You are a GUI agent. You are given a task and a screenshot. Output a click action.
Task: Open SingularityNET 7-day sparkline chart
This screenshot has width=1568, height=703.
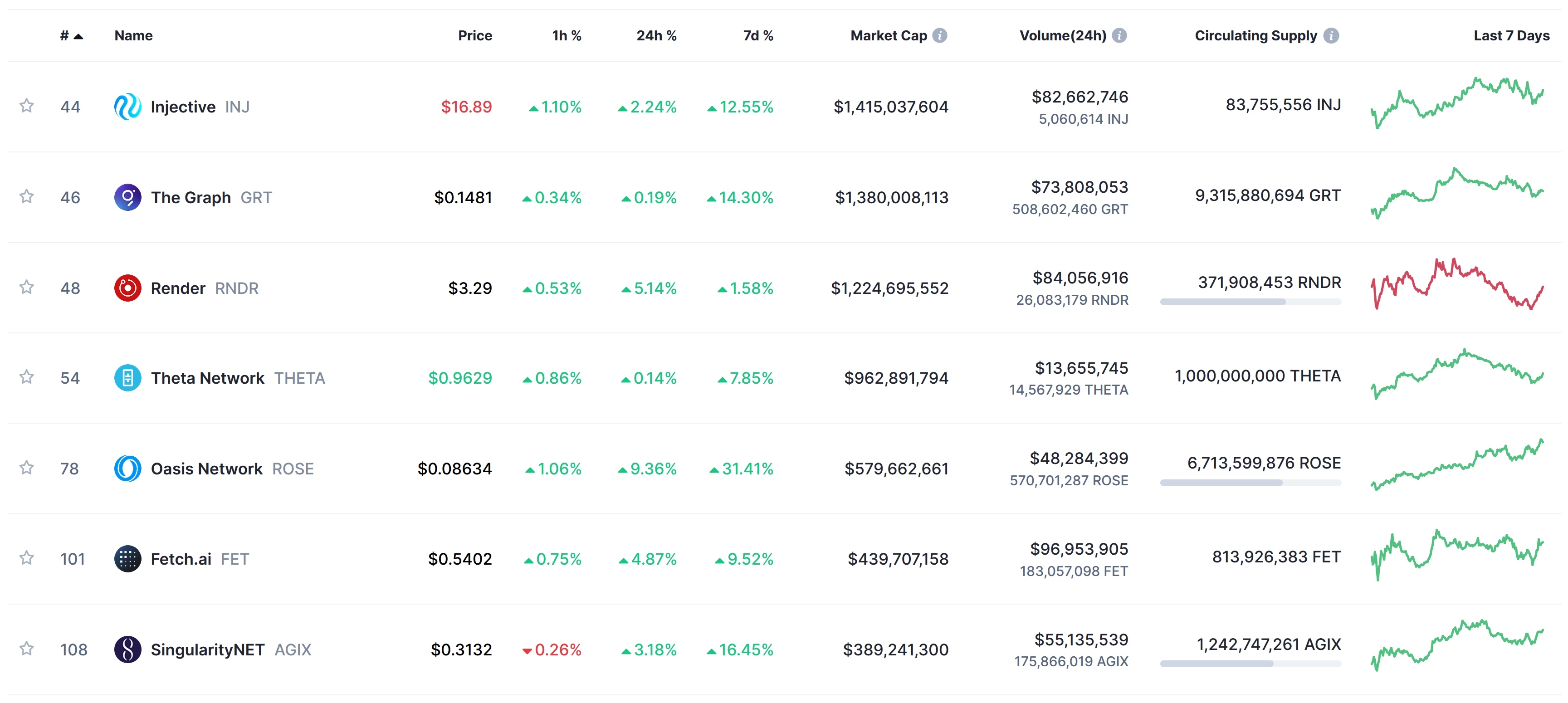point(1456,645)
